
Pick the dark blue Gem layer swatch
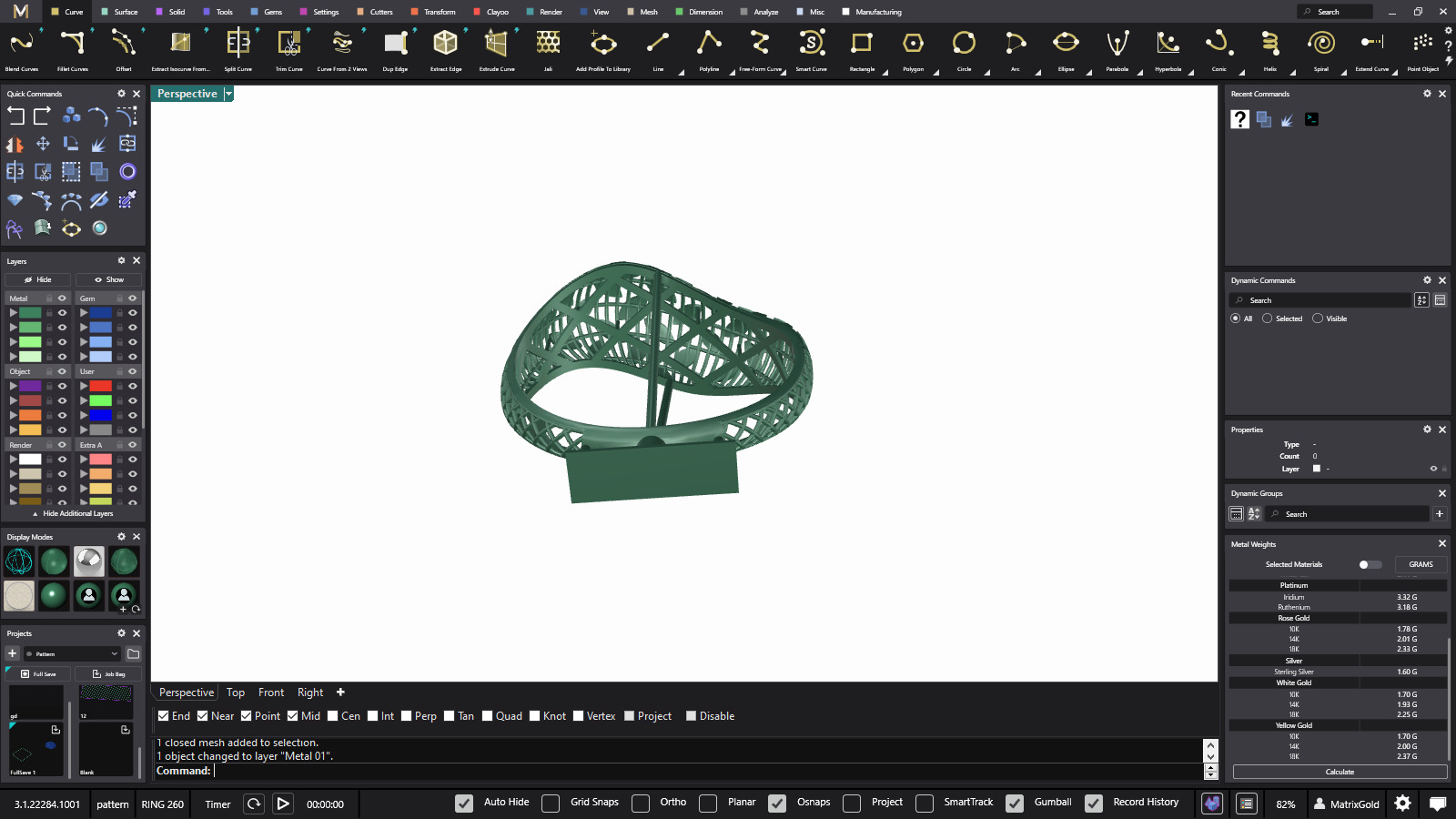100,313
